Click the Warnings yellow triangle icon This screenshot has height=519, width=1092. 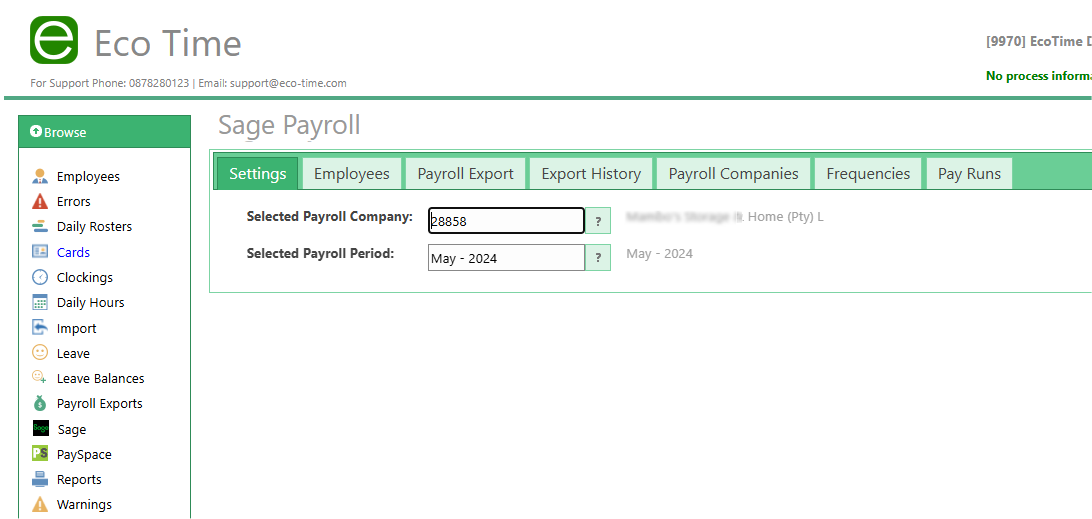point(40,504)
